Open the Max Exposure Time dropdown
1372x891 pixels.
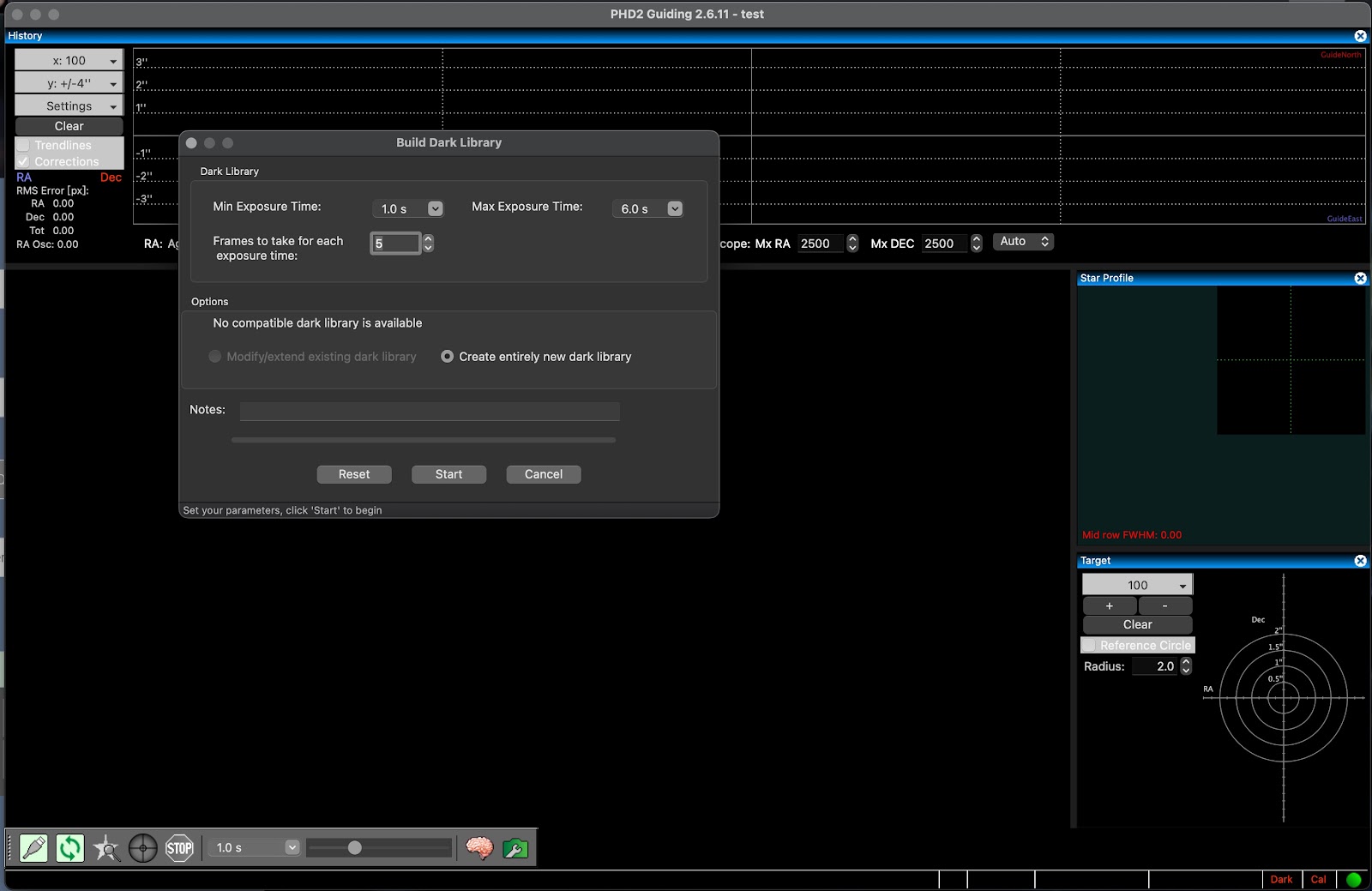point(647,208)
